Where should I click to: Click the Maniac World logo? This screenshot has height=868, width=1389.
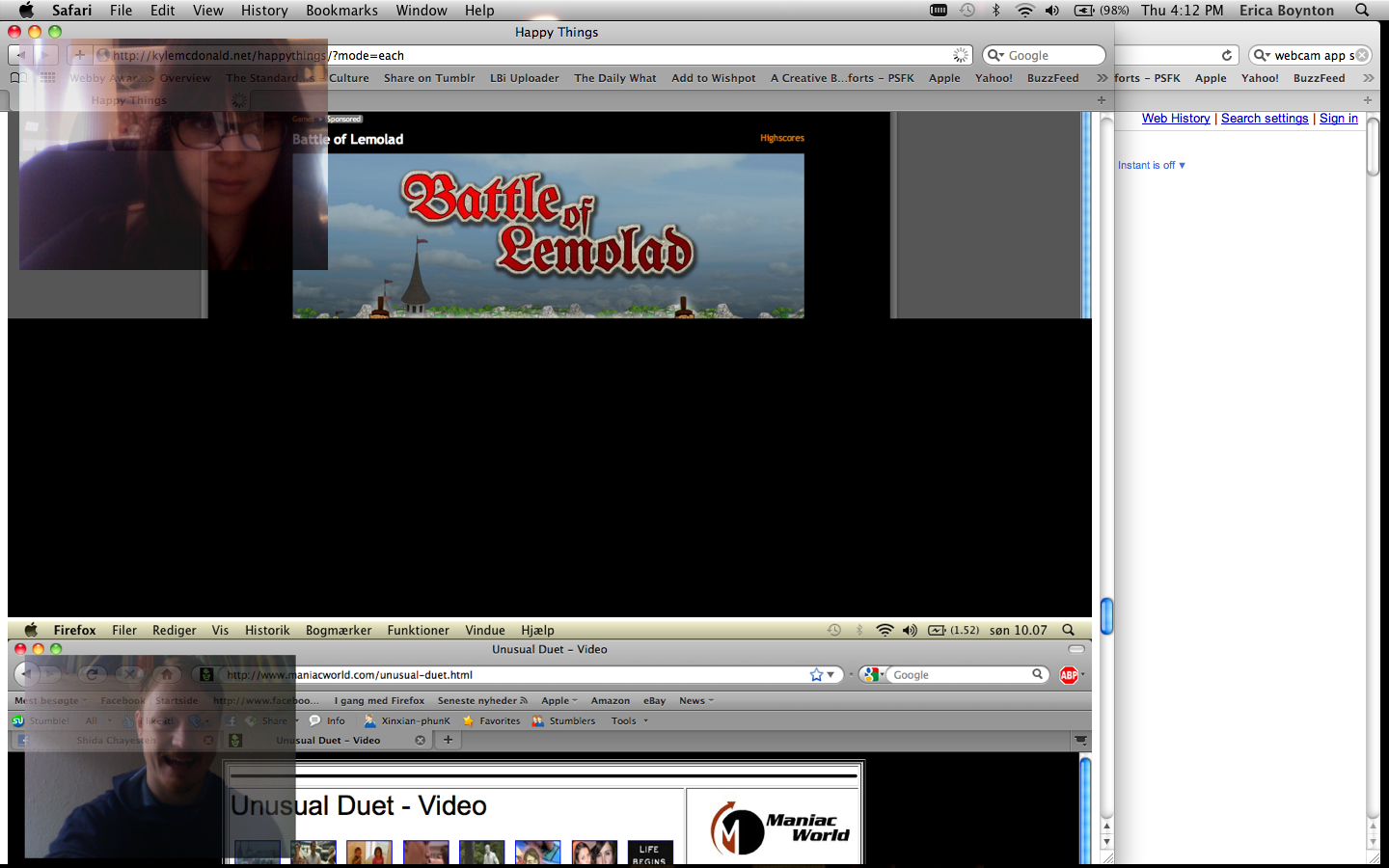click(x=779, y=829)
